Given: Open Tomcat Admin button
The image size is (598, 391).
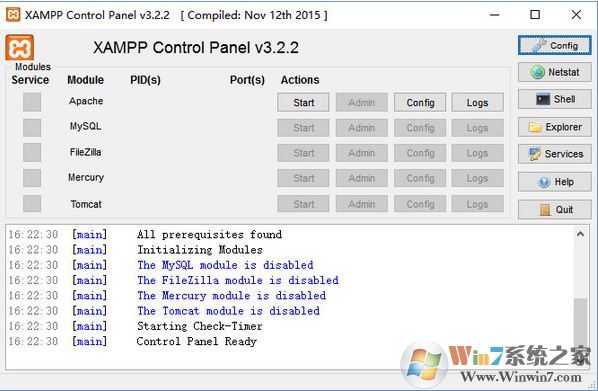Looking at the screenshot, I should click(362, 204).
